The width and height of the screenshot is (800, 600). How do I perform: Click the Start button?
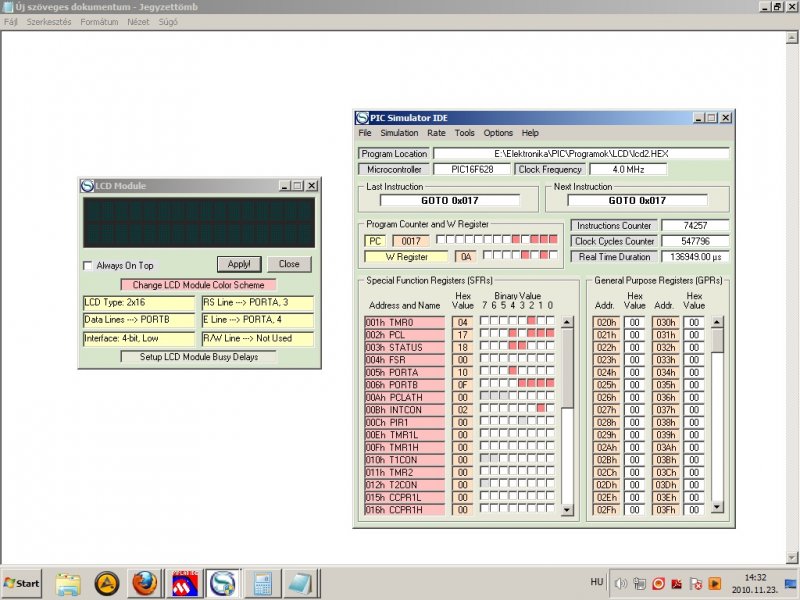tap(22, 583)
